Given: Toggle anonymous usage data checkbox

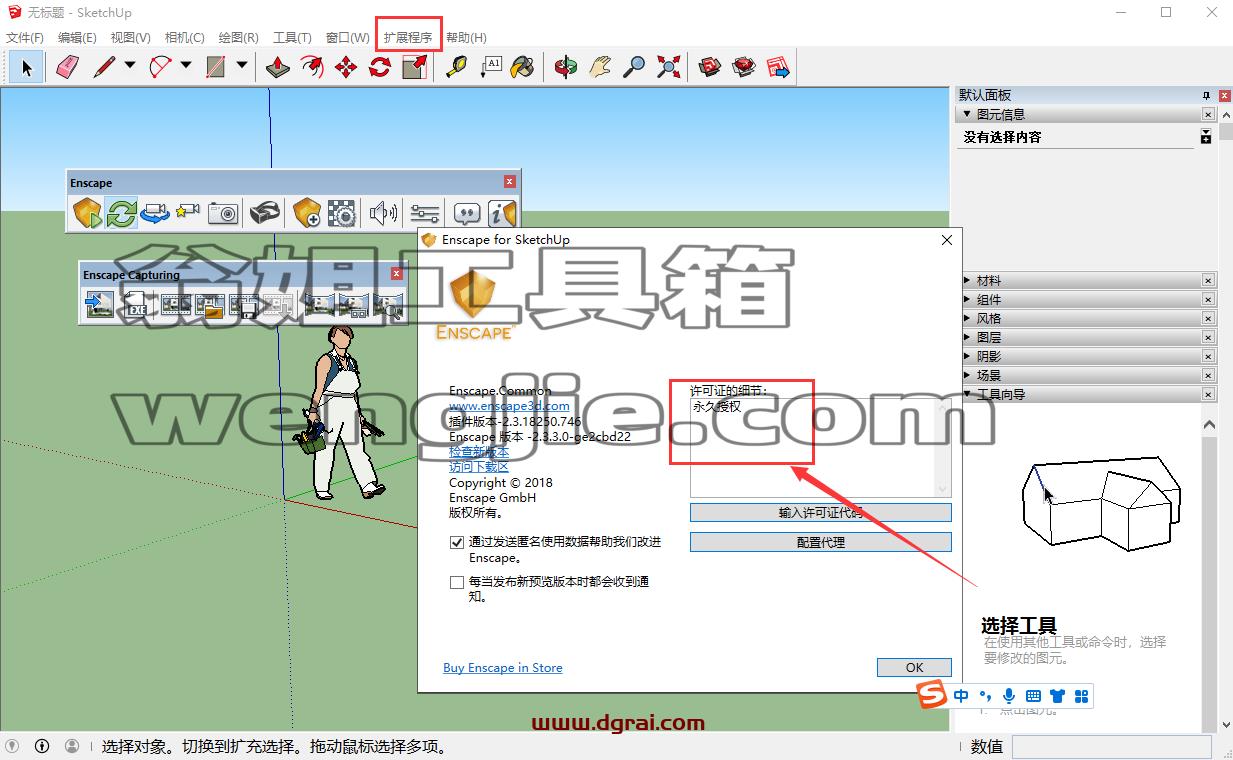Looking at the screenshot, I should tap(457, 542).
